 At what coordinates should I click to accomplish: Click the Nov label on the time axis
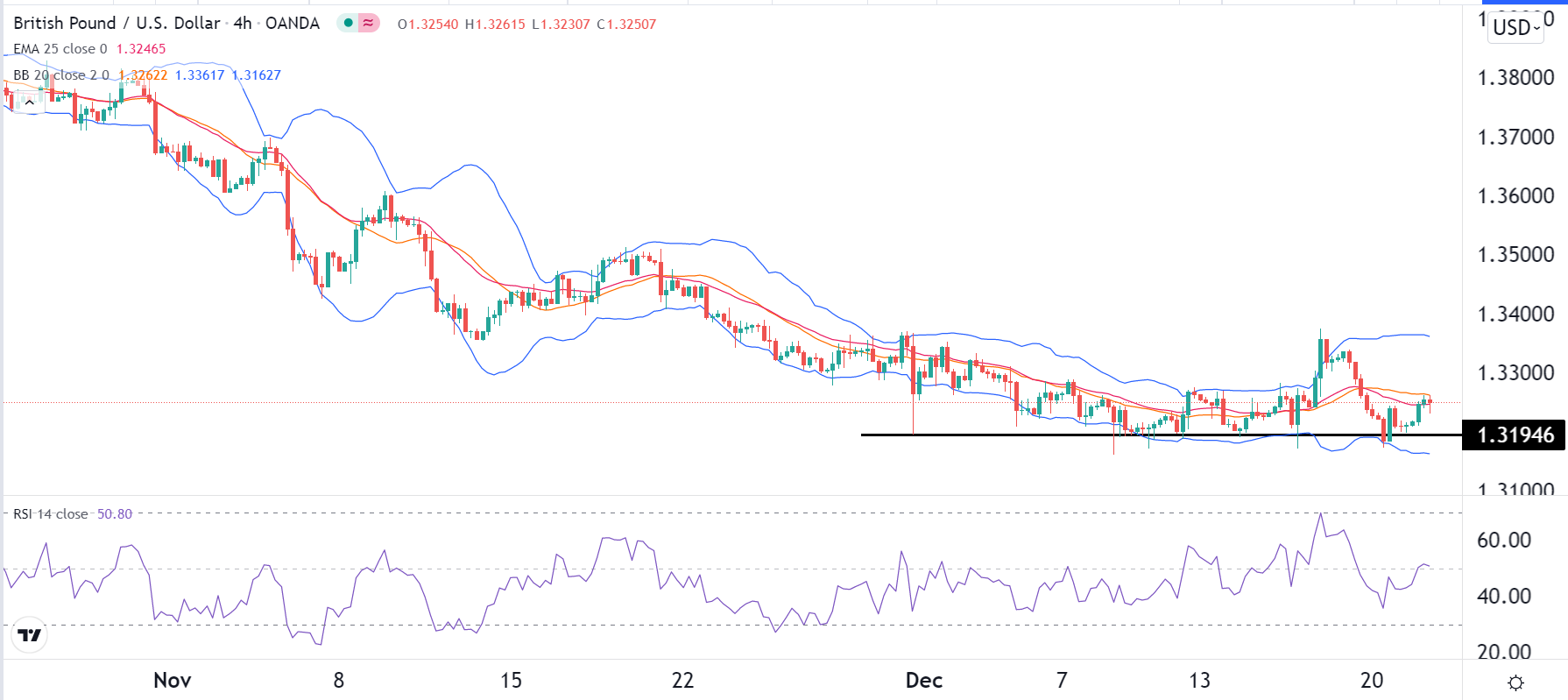tap(173, 681)
